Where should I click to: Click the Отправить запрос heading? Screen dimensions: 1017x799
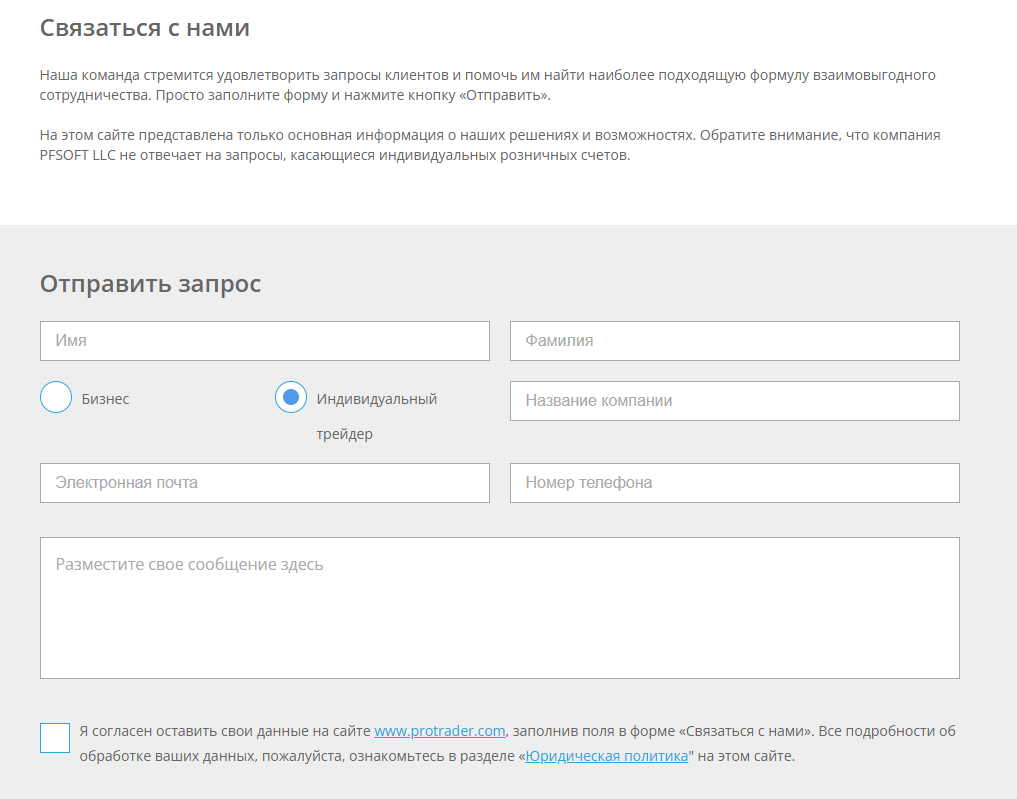(x=150, y=283)
